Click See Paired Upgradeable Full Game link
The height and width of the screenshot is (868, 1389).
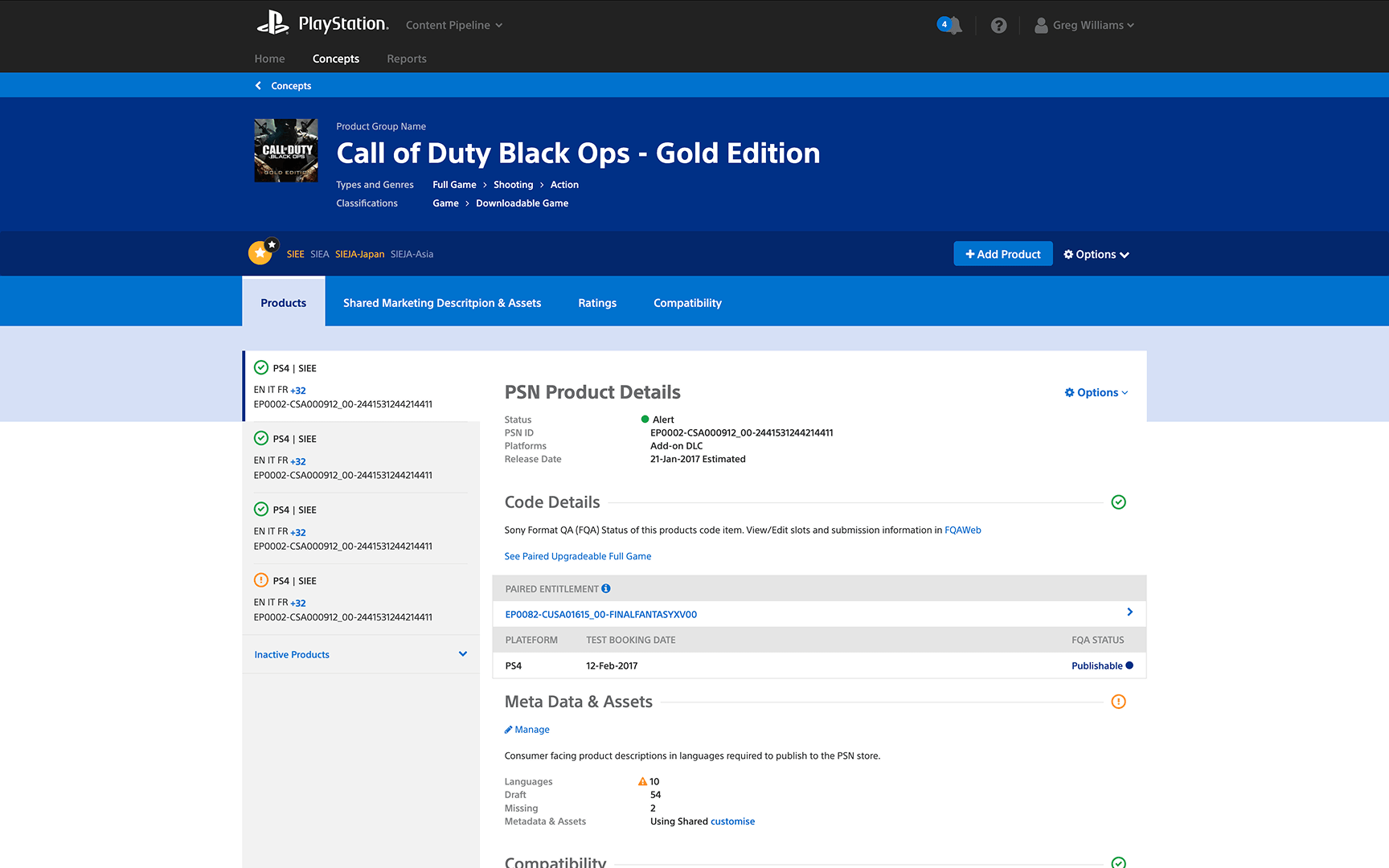pyautogui.click(x=578, y=556)
